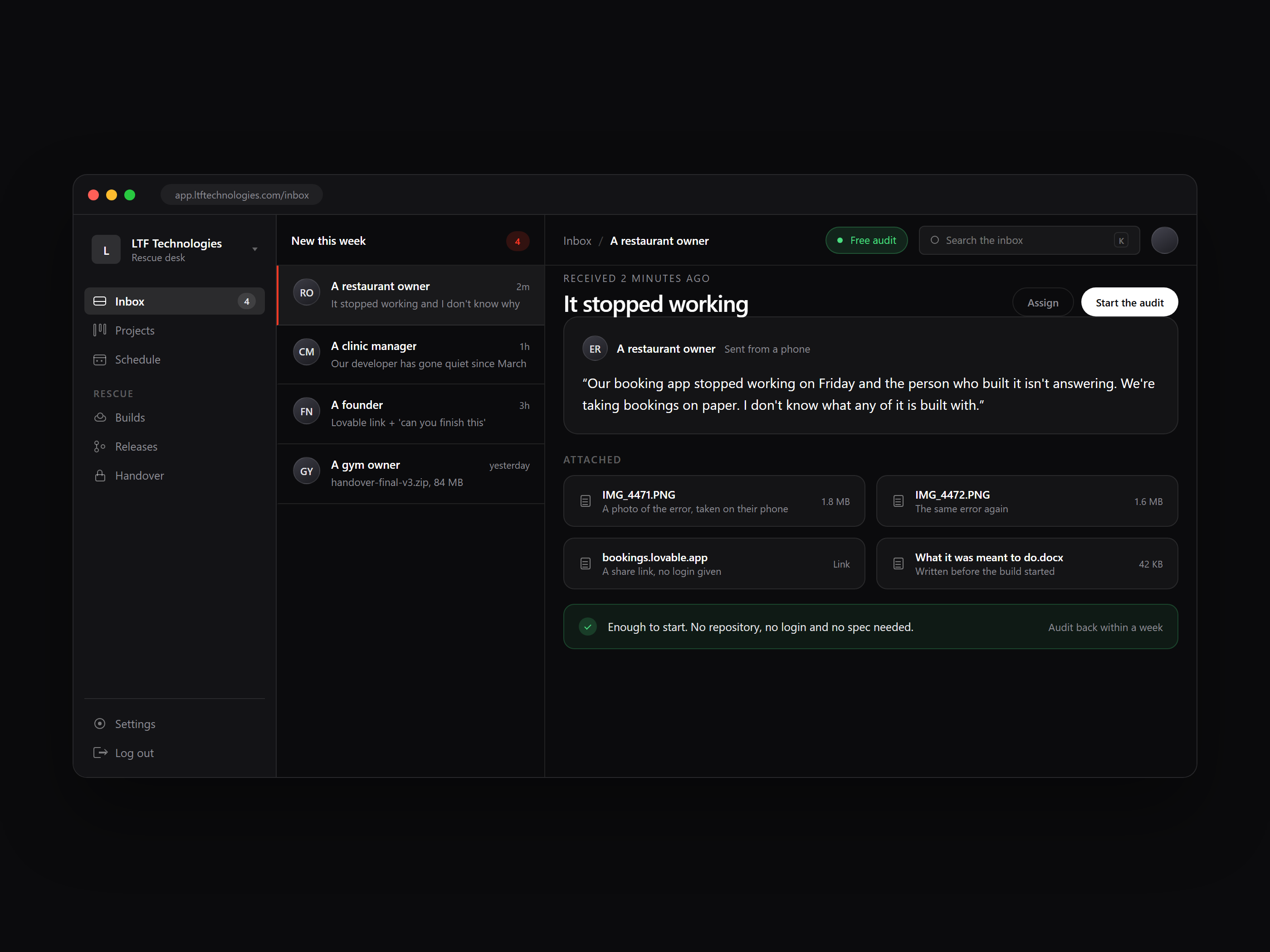Click the Free audit badge

(x=866, y=240)
